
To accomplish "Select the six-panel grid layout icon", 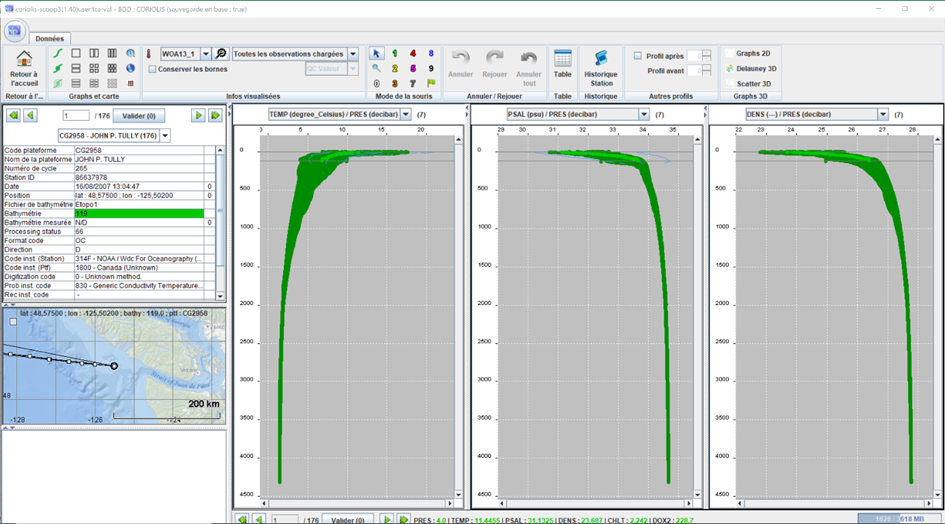I will (x=112, y=69).
